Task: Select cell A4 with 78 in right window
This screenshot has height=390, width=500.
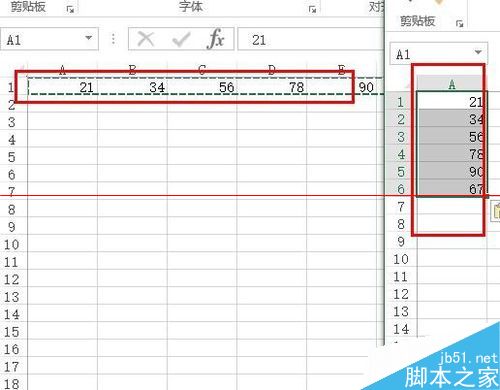Action: pos(452,154)
